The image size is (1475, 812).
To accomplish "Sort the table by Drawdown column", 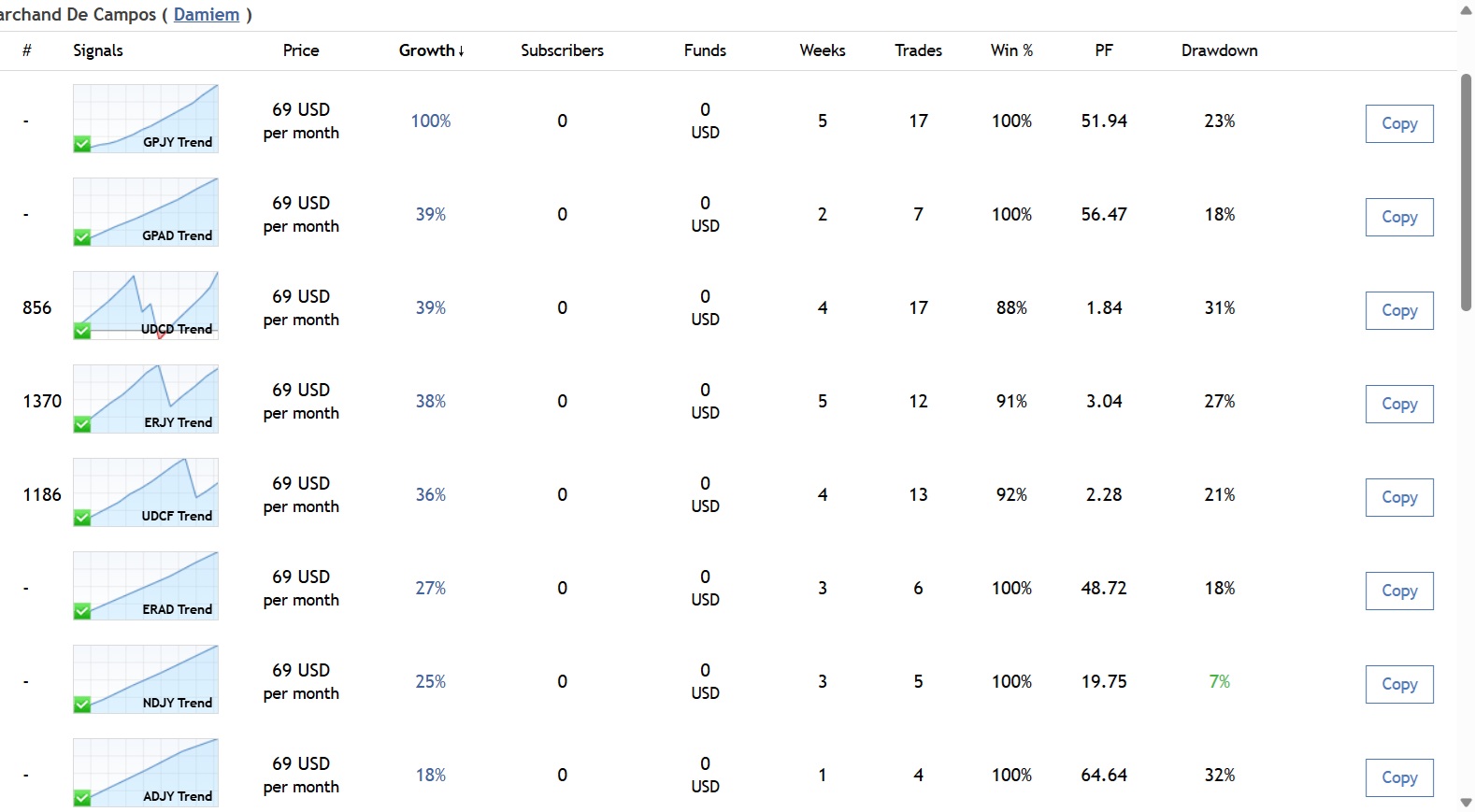I will point(1219,50).
